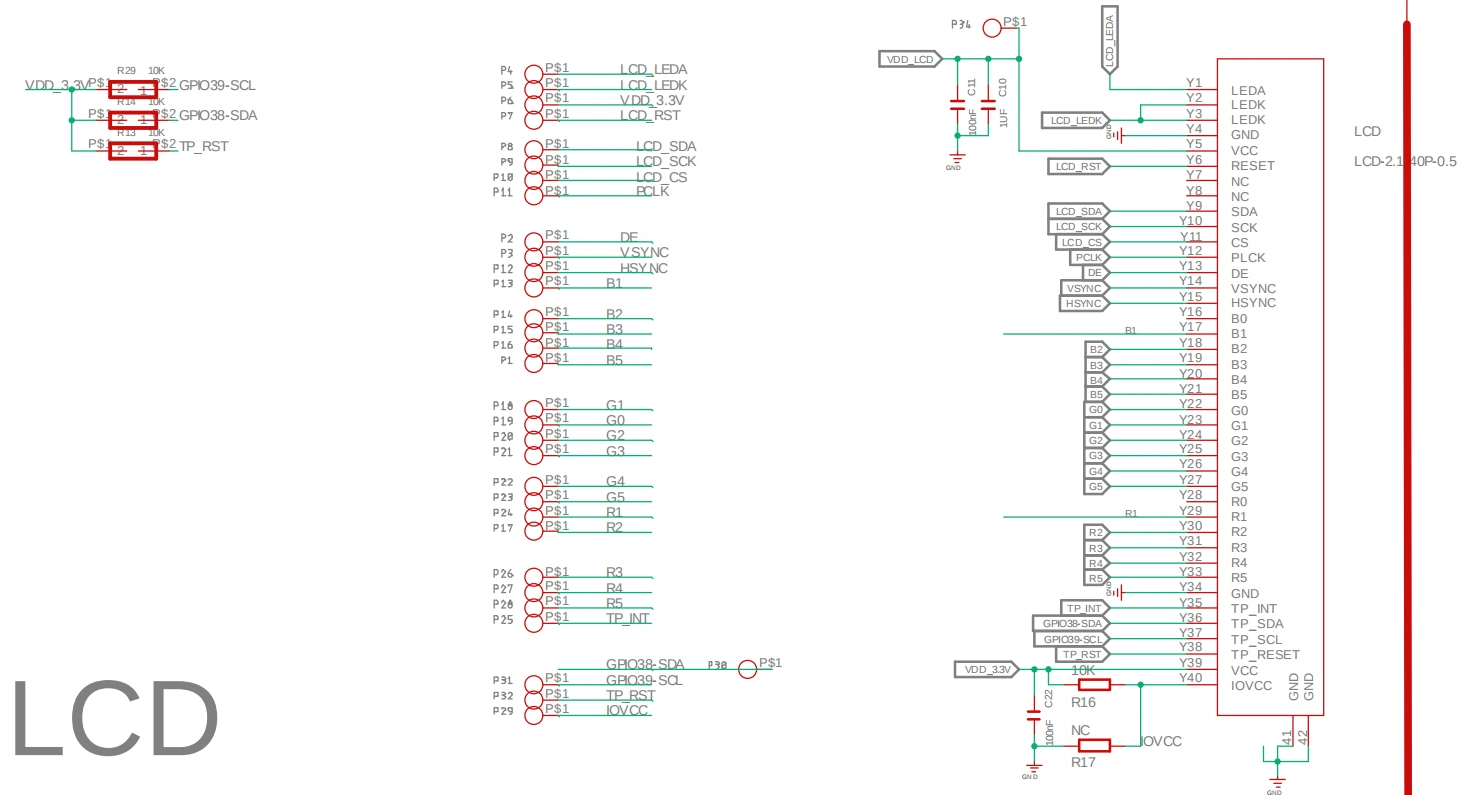Select capacitor C22 symbol

1034,716
